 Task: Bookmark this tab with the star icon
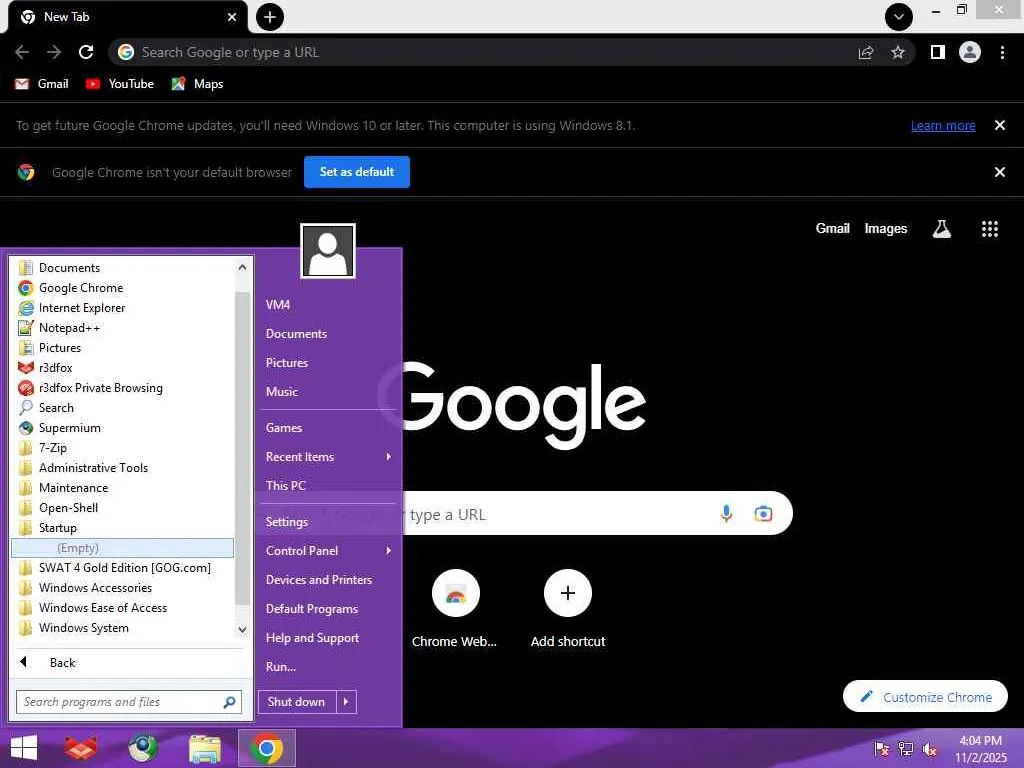coord(898,52)
